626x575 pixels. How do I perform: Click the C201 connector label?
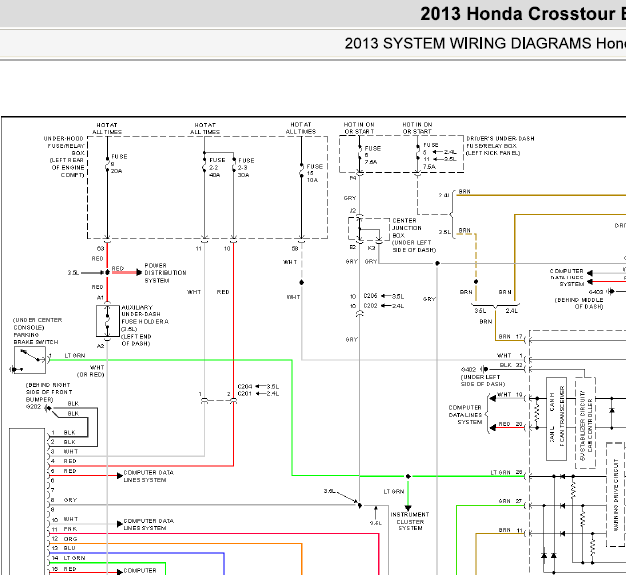point(245,394)
